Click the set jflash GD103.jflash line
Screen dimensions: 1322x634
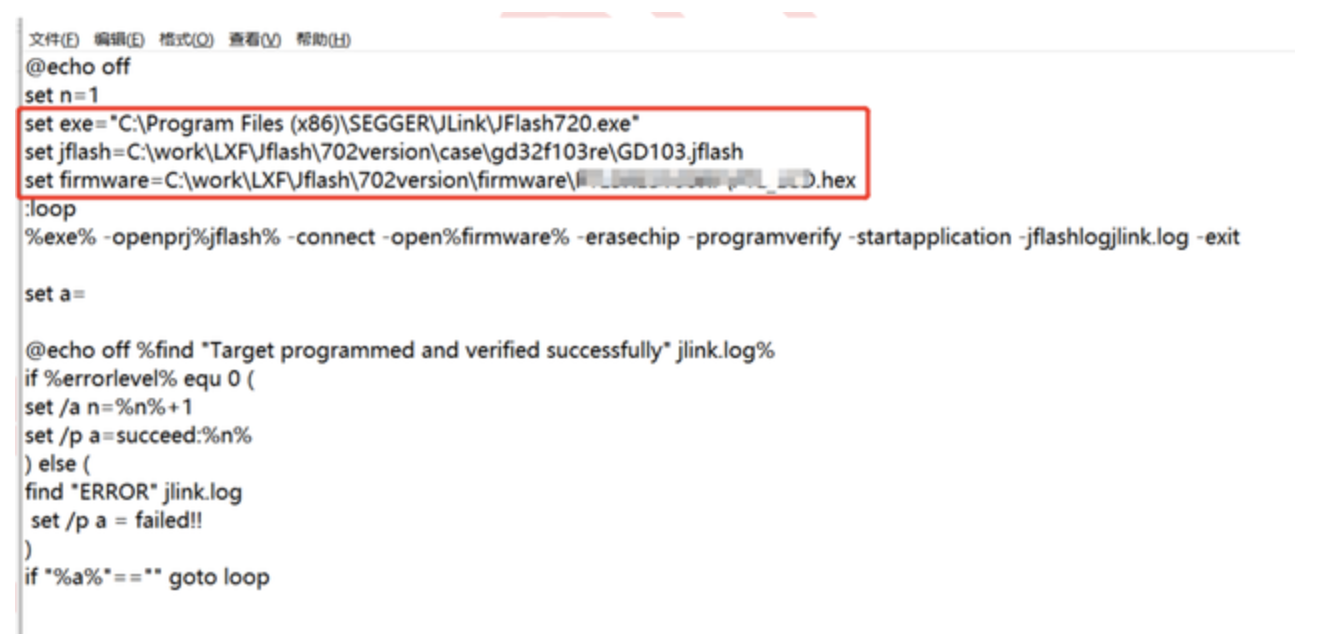coord(385,152)
